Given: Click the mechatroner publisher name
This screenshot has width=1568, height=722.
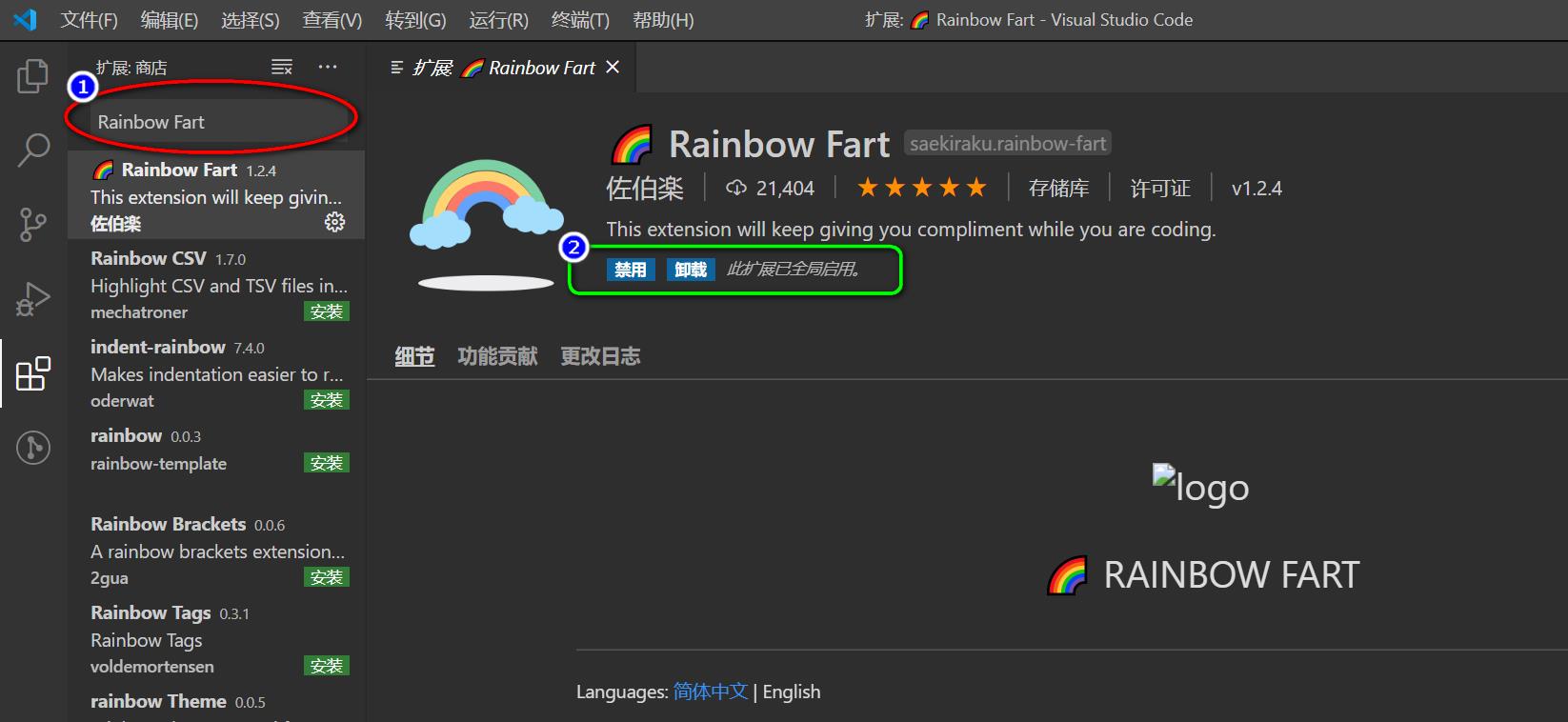Looking at the screenshot, I should (139, 312).
